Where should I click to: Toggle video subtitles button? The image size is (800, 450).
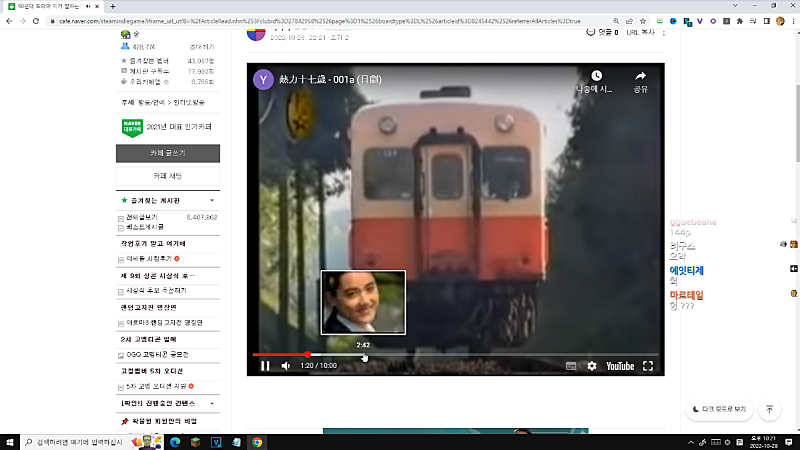pos(571,366)
